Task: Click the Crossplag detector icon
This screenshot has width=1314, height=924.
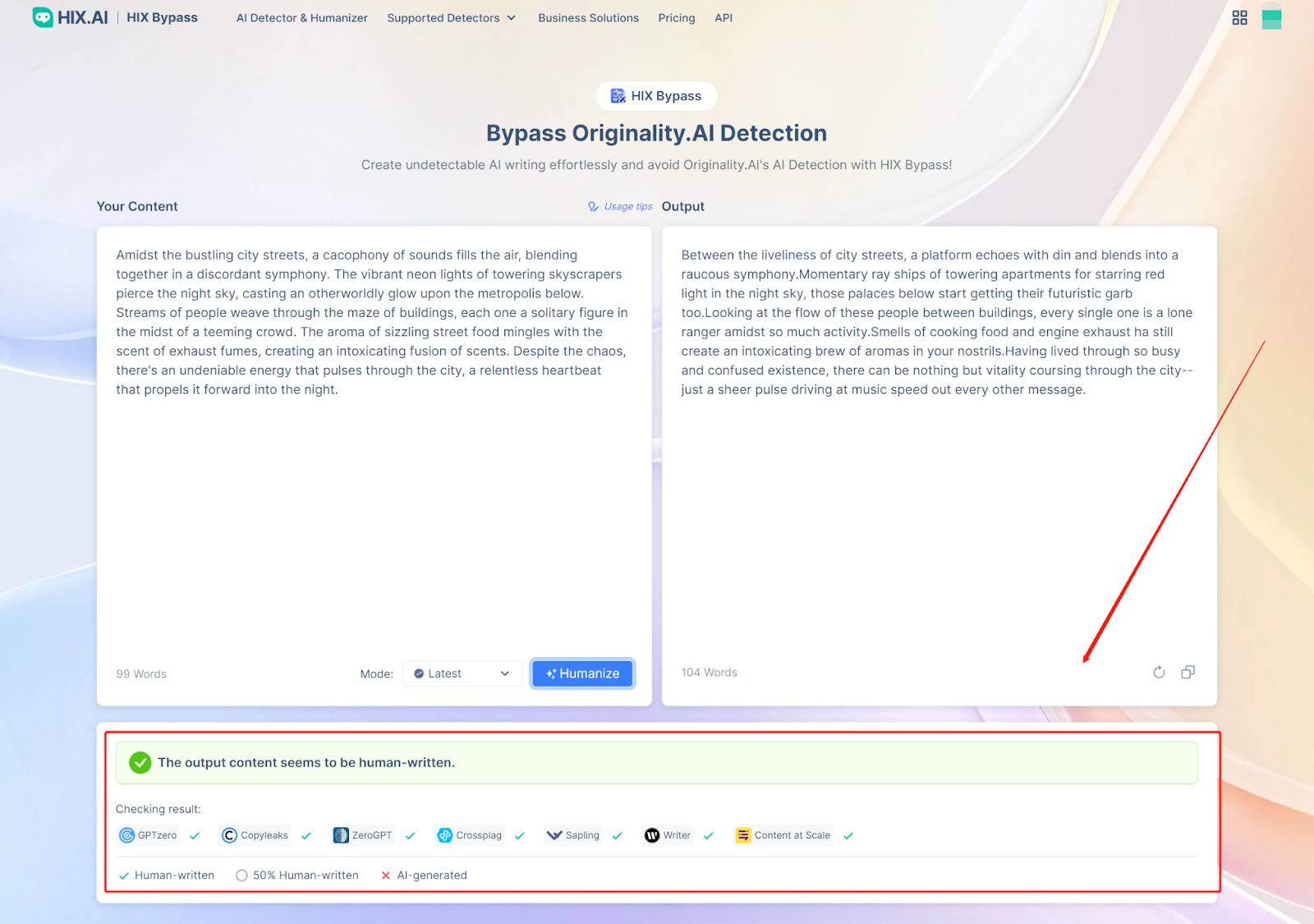Action: [x=445, y=835]
